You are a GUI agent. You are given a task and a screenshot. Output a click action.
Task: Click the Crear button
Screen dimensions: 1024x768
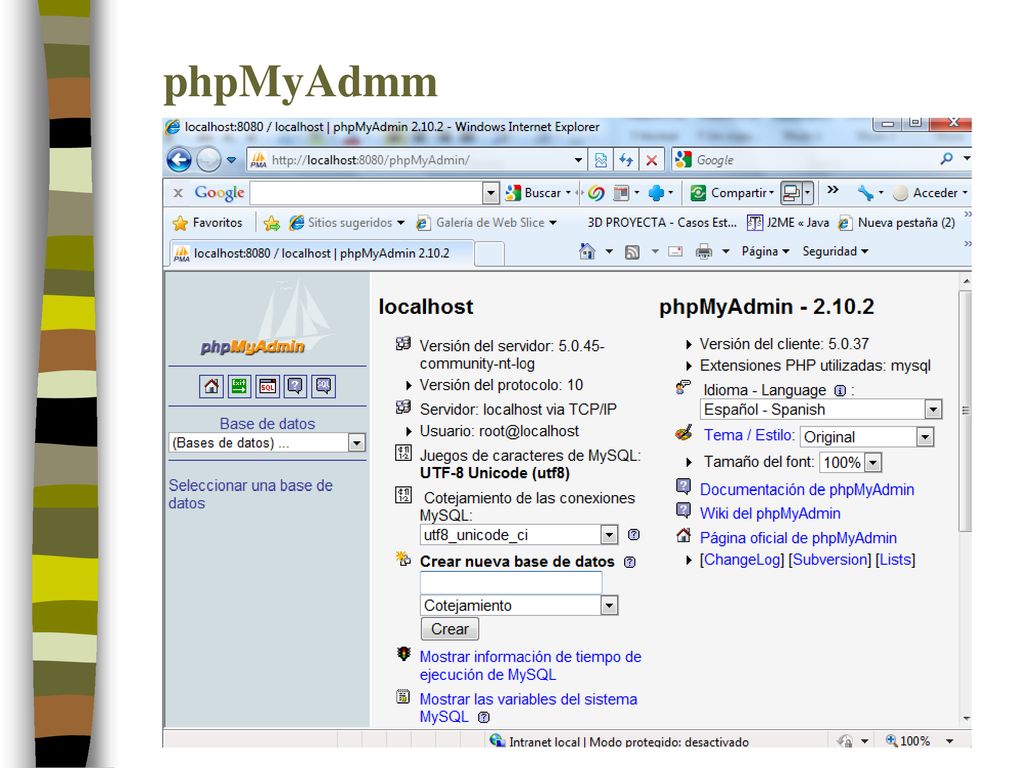point(449,629)
